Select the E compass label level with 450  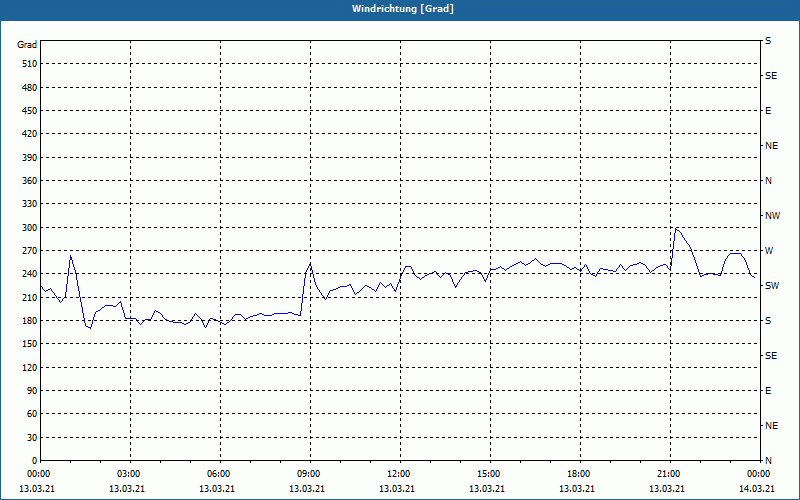click(768, 111)
